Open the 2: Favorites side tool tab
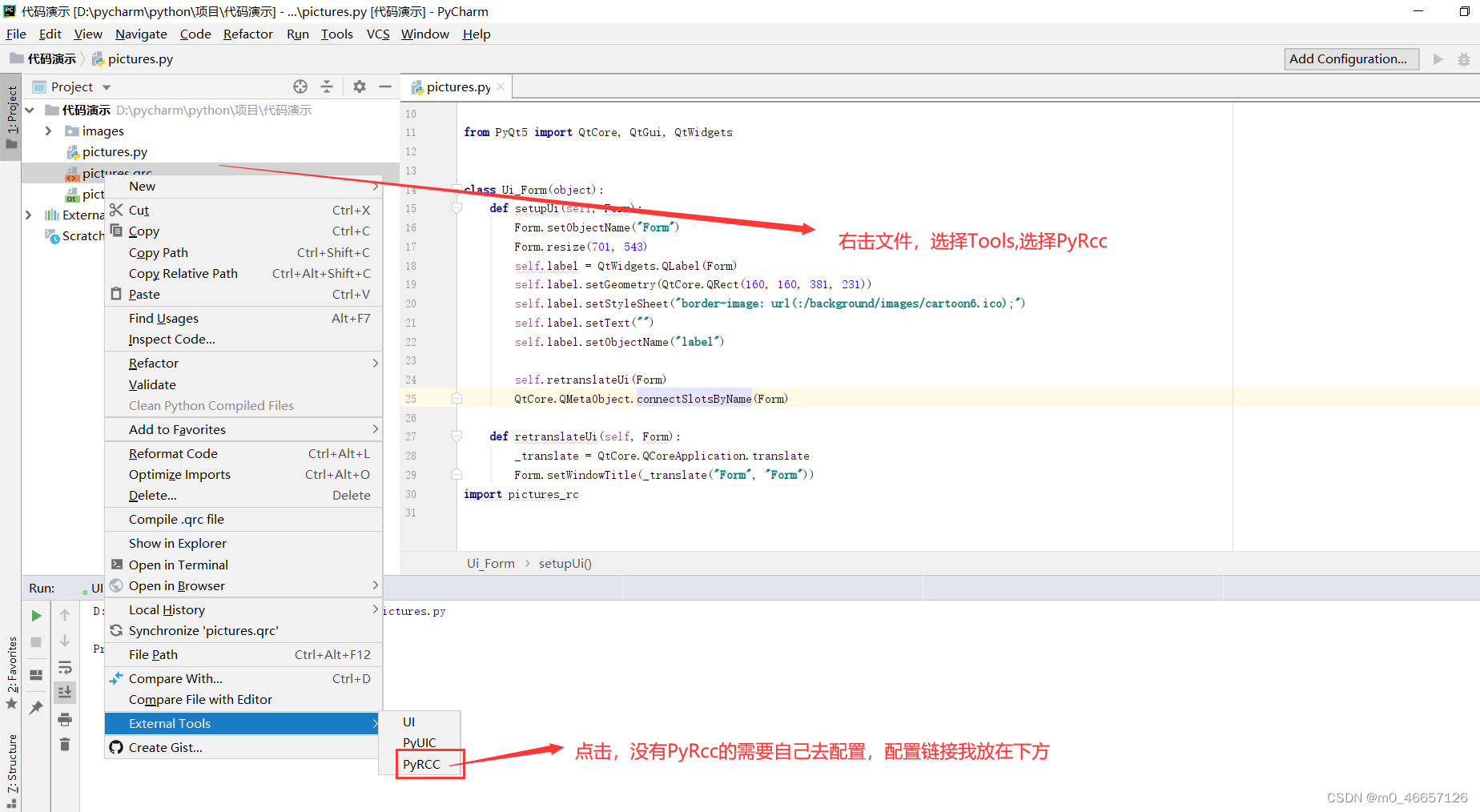Image resolution: width=1480 pixels, height=812 pixels. (x=11, y=673)
